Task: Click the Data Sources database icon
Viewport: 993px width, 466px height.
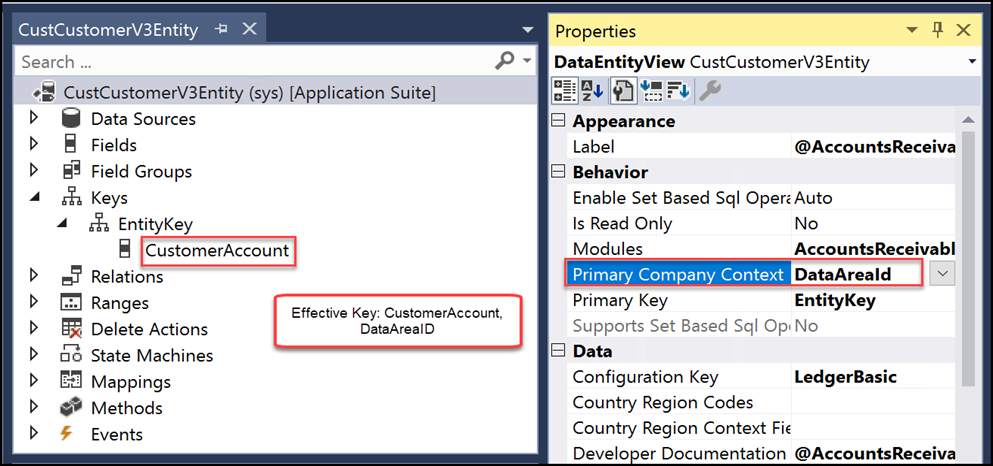Action: (70, 118)
